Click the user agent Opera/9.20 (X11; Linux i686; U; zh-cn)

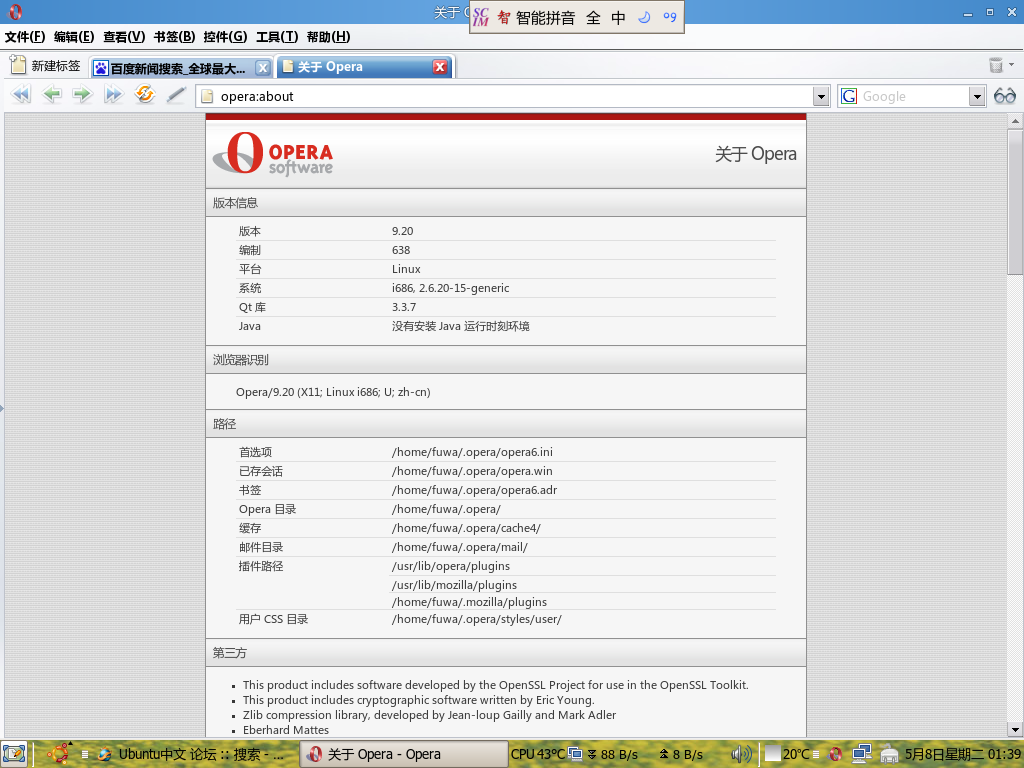[333, 392]
